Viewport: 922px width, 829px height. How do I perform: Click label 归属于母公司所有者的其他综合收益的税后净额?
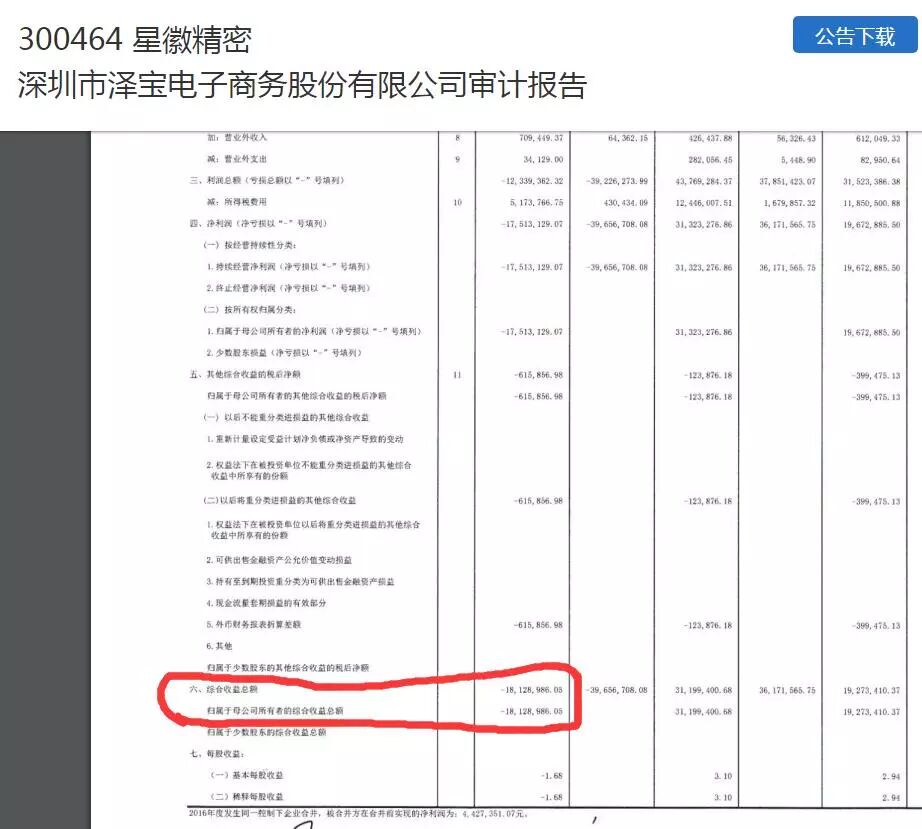297,396
